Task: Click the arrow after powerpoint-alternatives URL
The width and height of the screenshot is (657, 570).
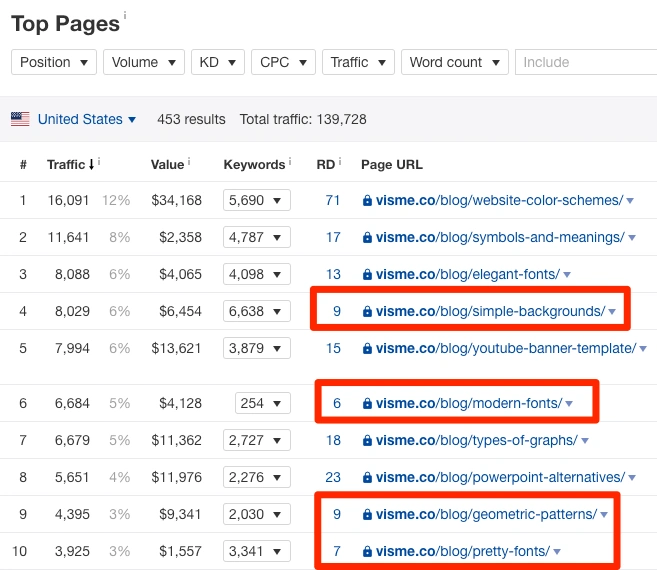Action: 632,478
